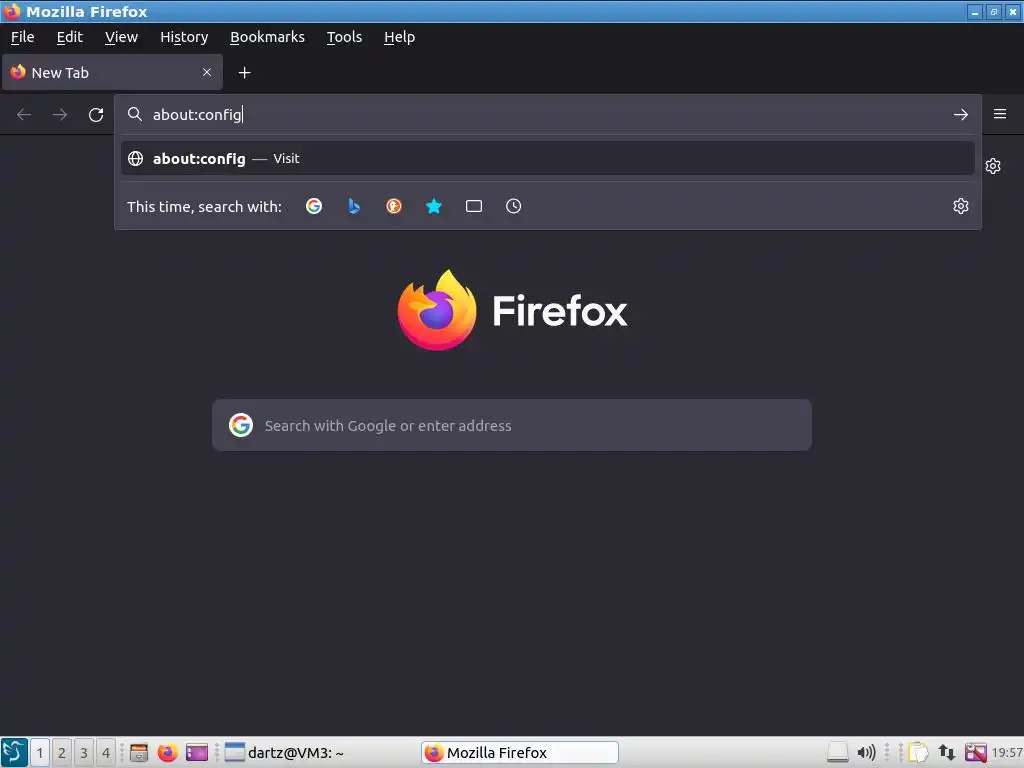Launch terminal from taskbar launcher
This screenshot has width=1024, height=768.
[197, 752]
